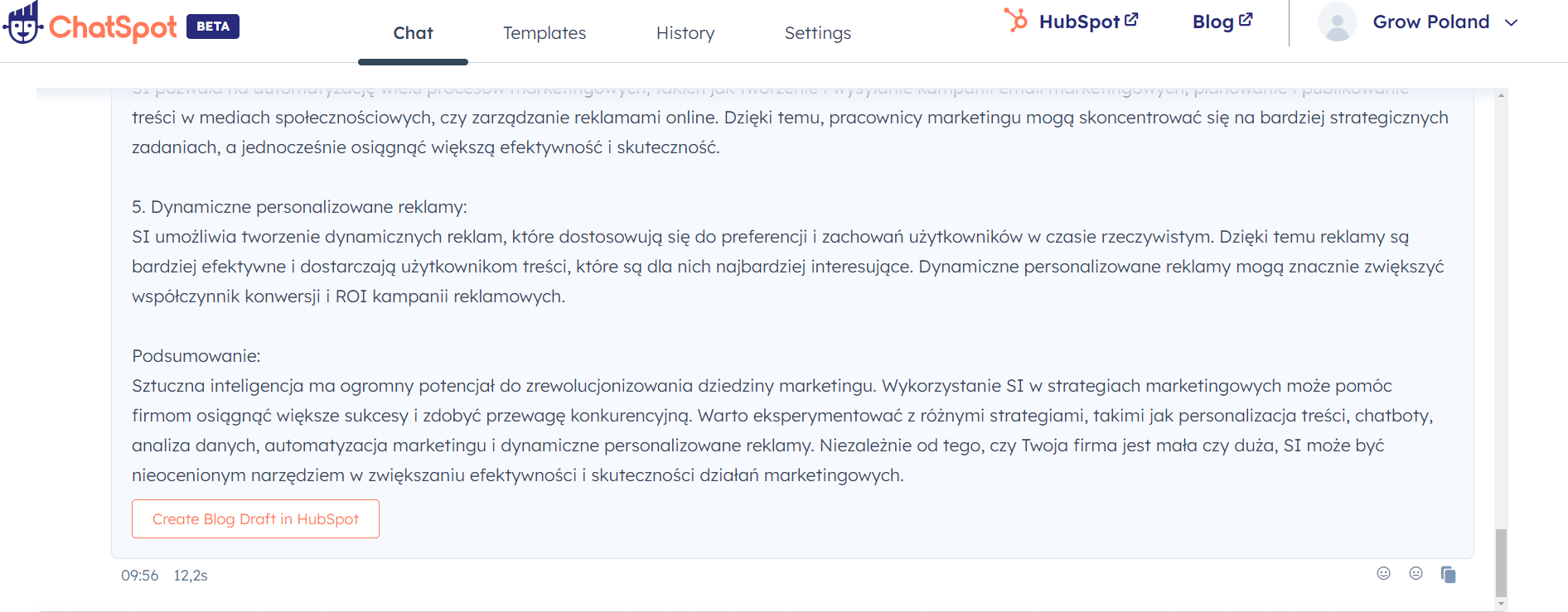
Task: Open the HubSpot external link
Action: (x=1088, y=22)
